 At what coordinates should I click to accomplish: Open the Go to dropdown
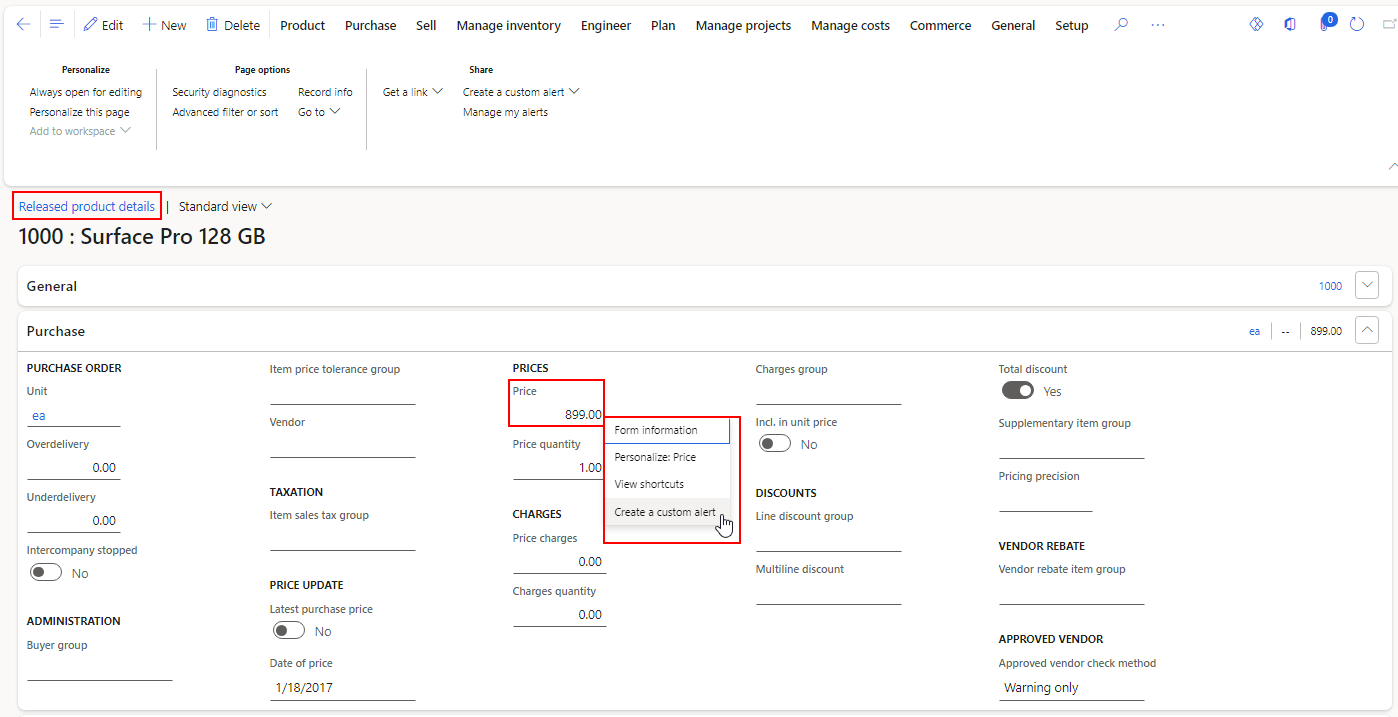tap(319, 112)
